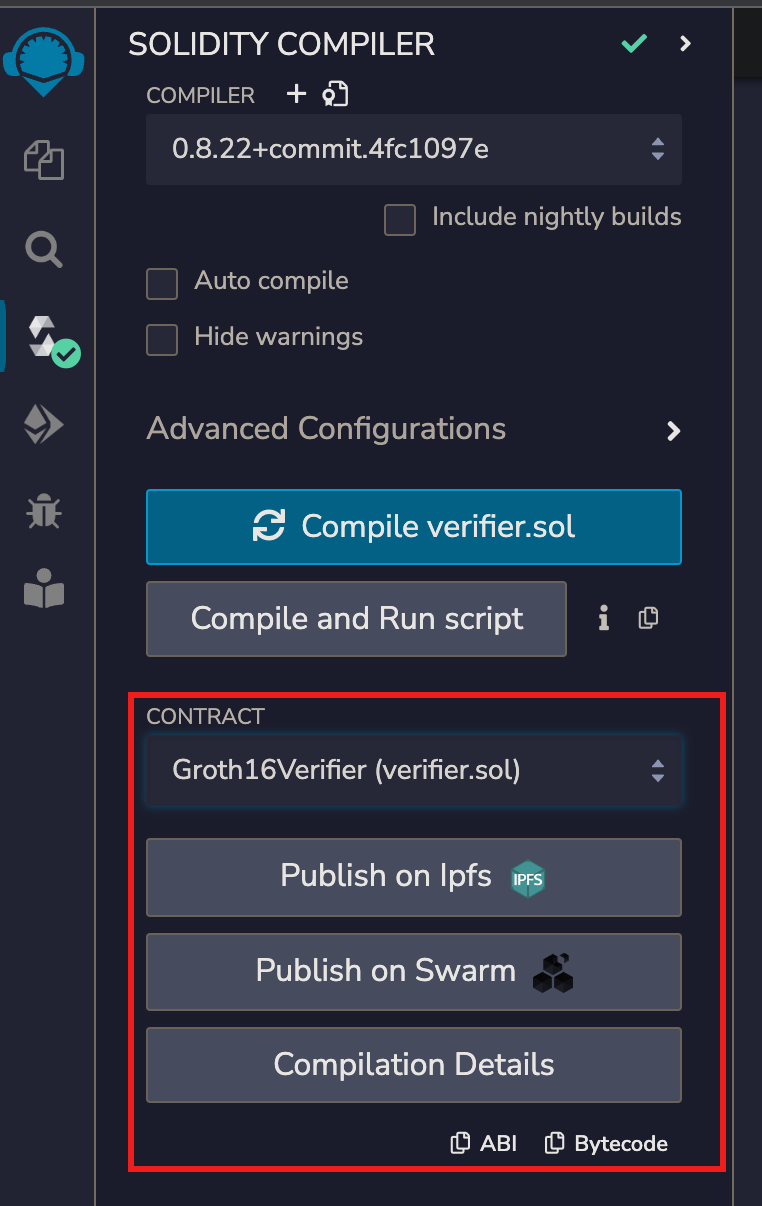Click the file search icon beside COMPILER
The height and width of the screenshot is (1206, 762).
click(335, 94)
